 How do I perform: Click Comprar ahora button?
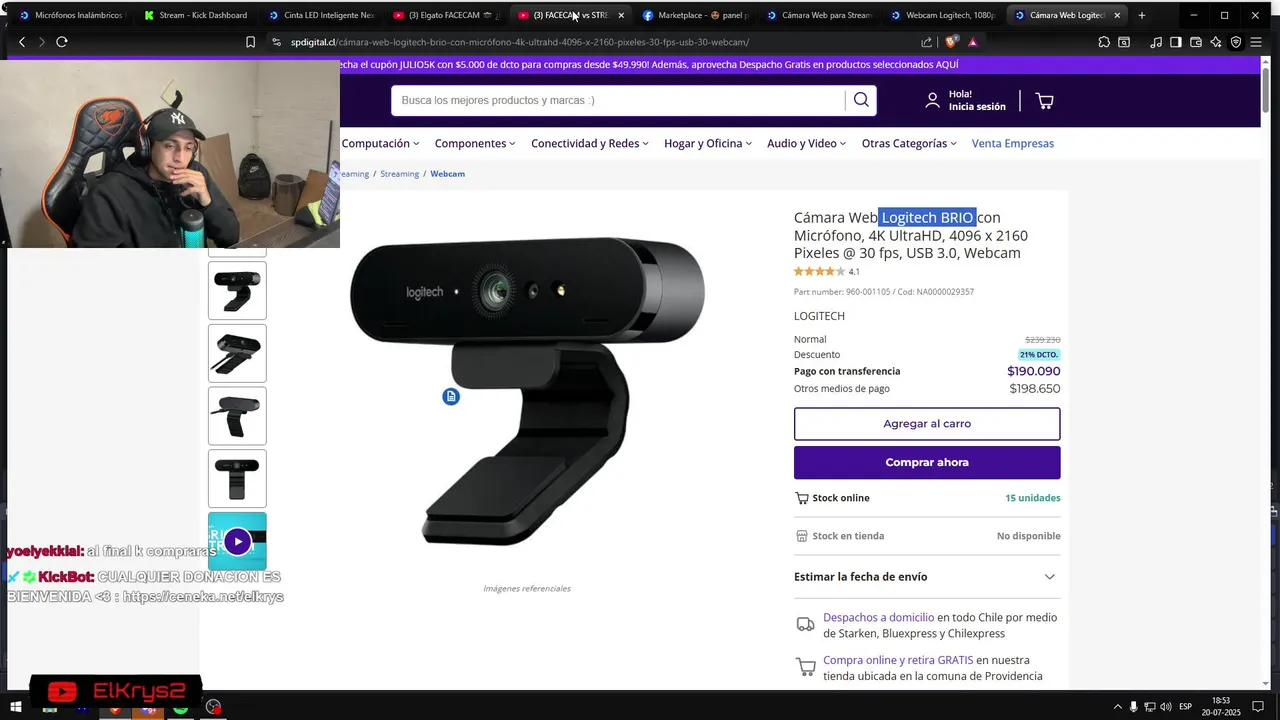(927, 462)
